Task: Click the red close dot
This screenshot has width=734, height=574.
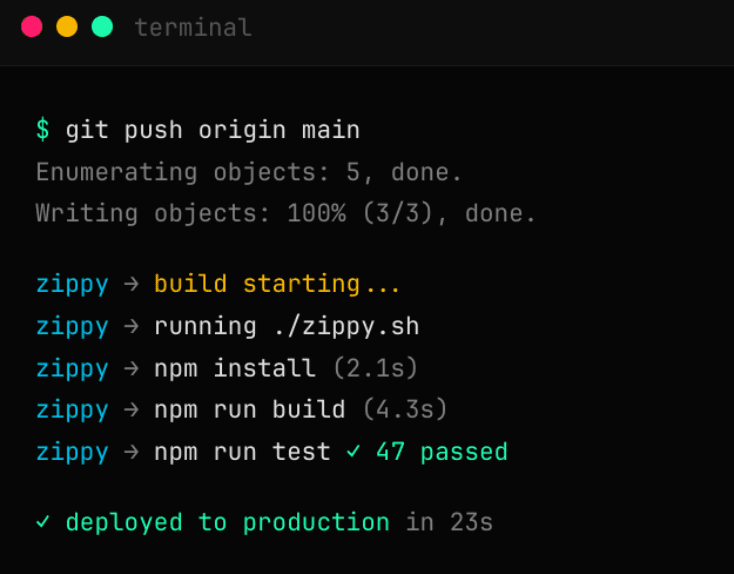Action: click(32, 27)
